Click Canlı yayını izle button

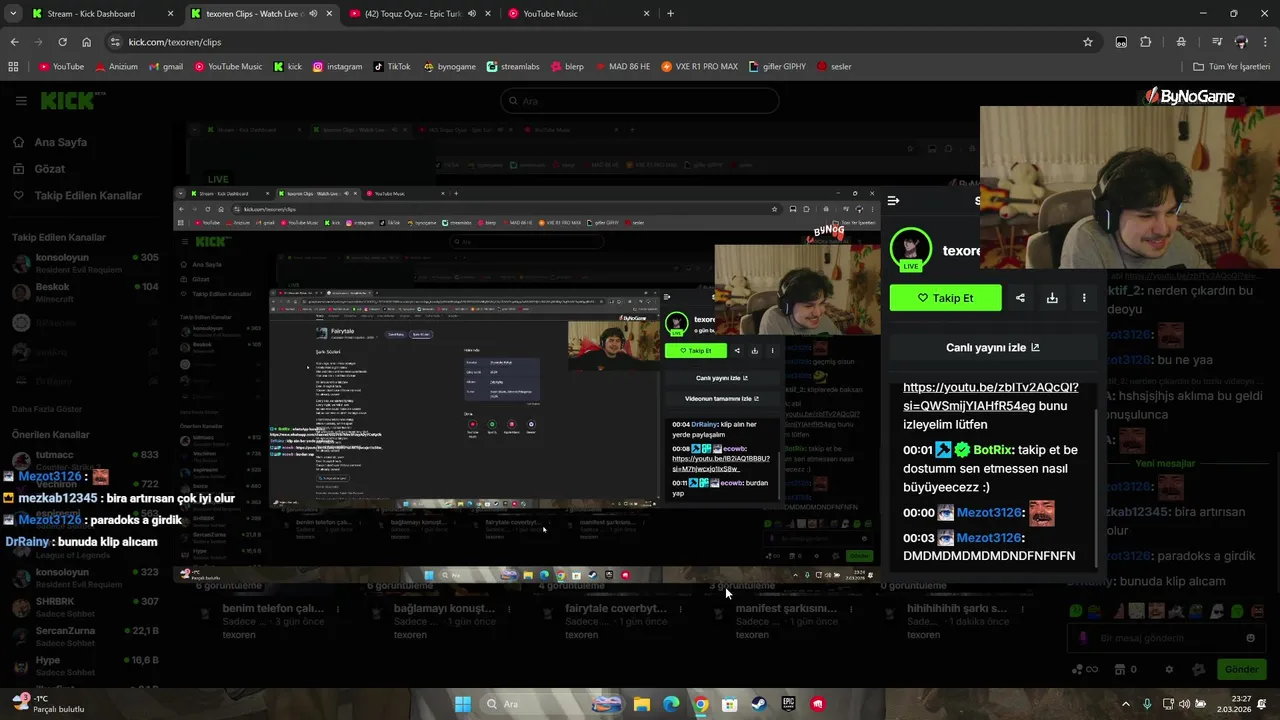993,348
